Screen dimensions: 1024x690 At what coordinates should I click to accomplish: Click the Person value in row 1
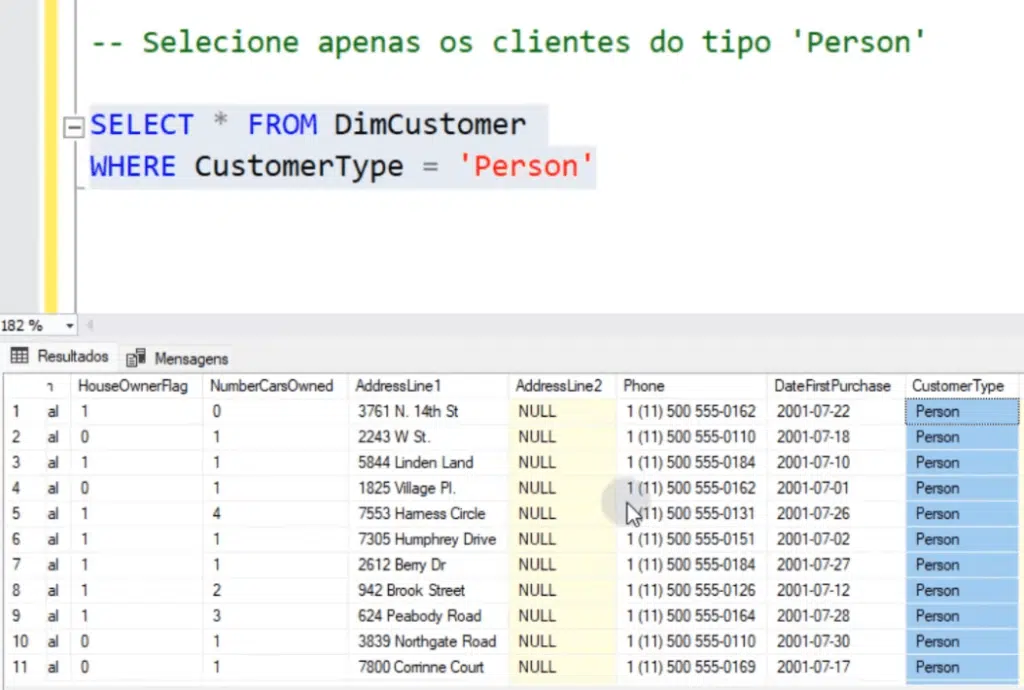938,411
